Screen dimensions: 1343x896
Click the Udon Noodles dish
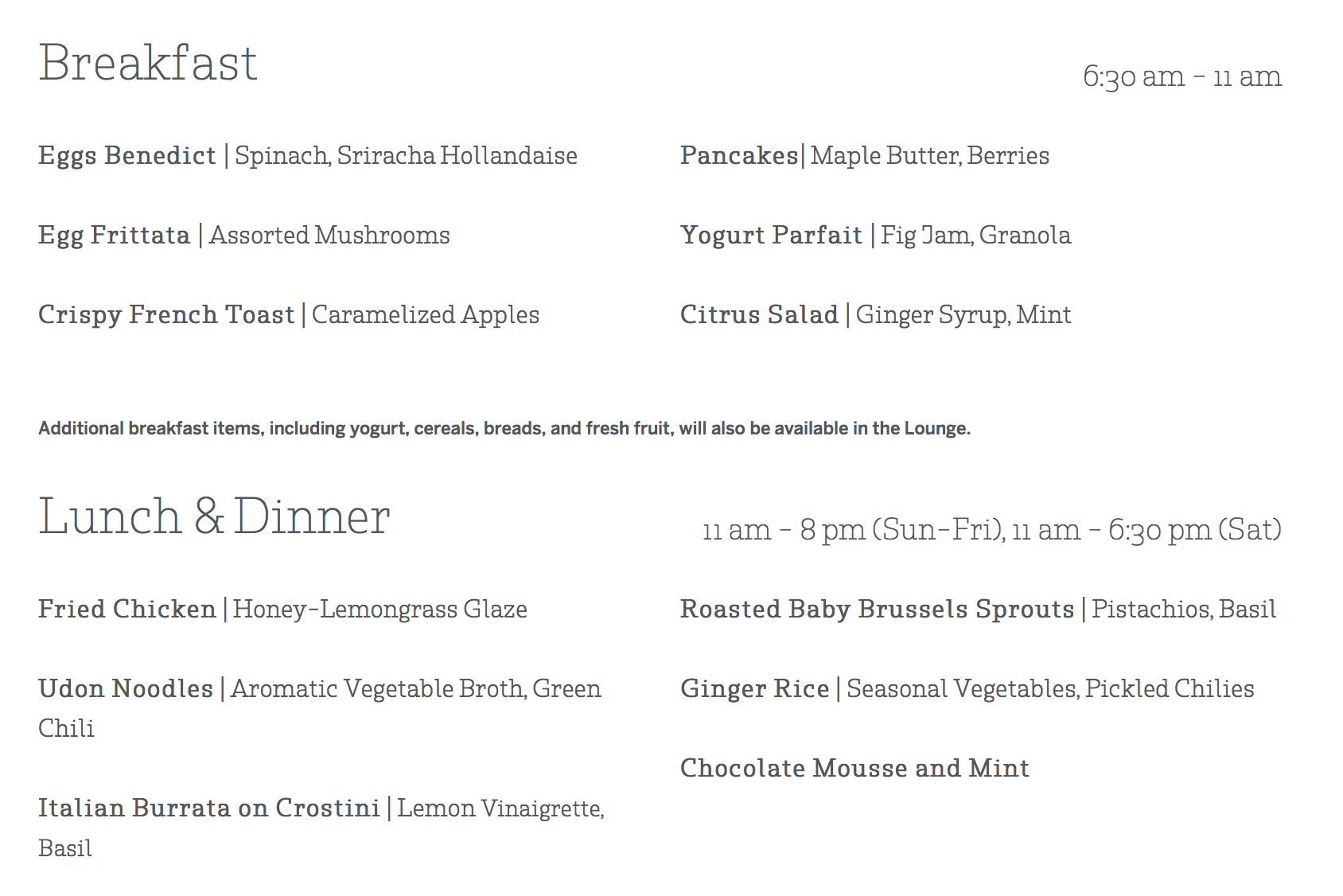click(x=126, y=688)
